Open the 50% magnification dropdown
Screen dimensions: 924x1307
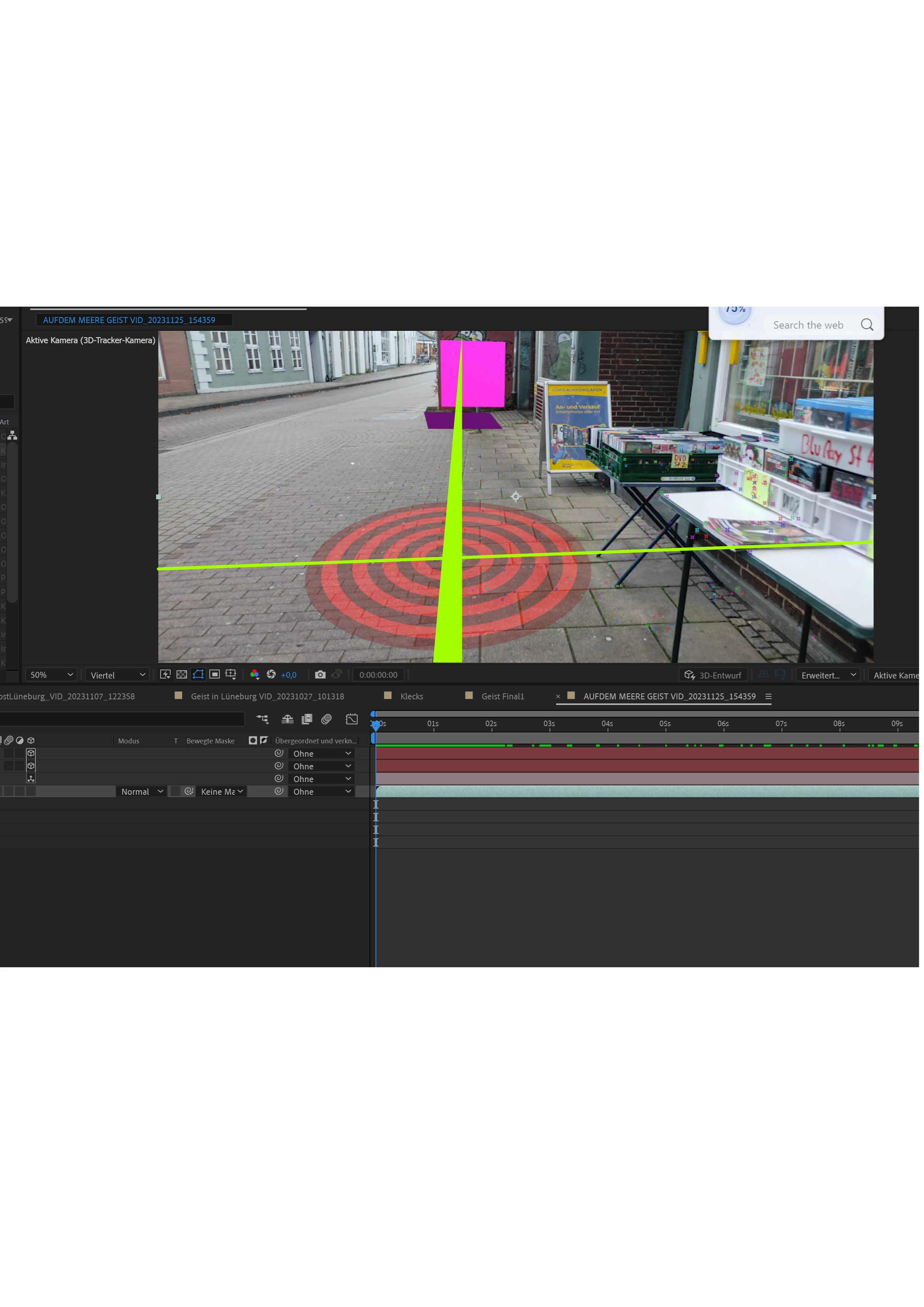pyautogui.click(x=52, y=675)
